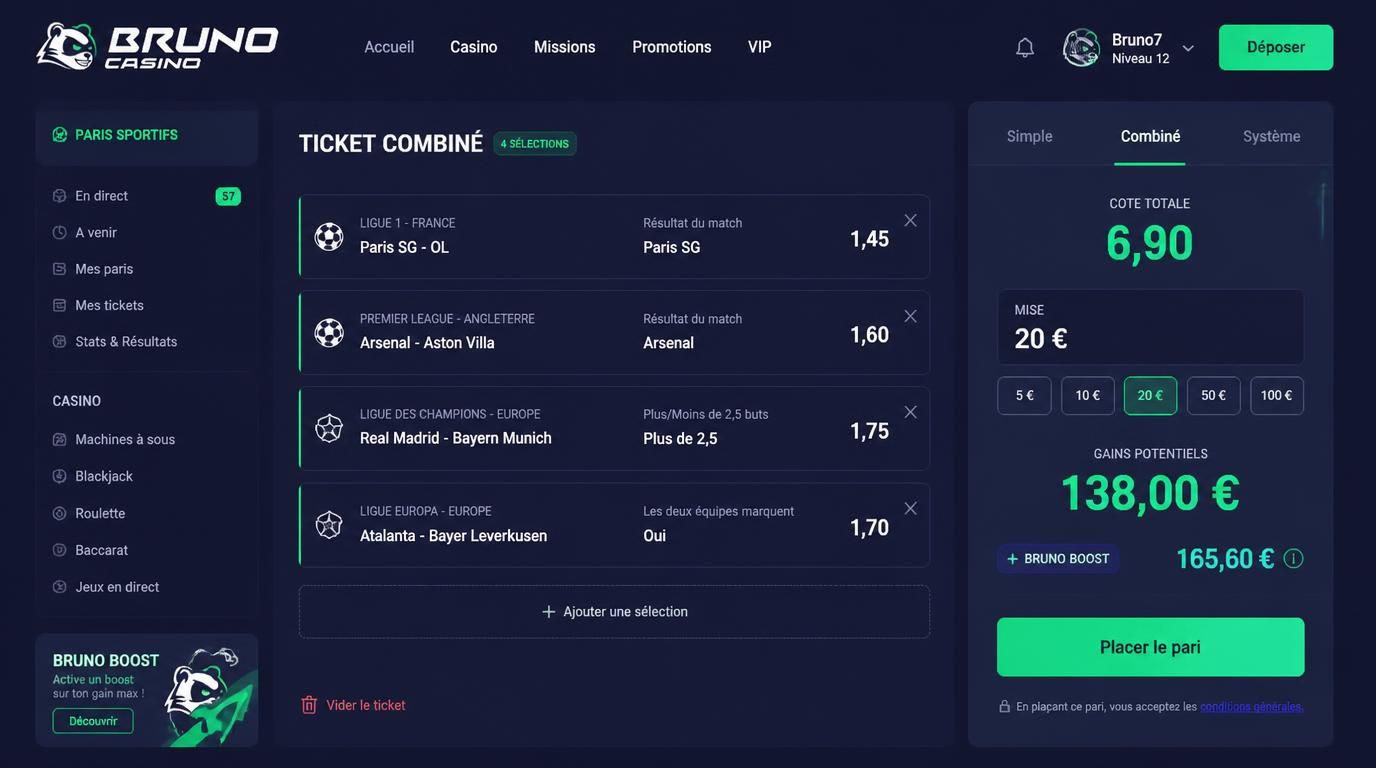Switch to the Système bet tab
This screenshot has width=1376, height=768.
pyautogui.click(x=1272, y=136)
